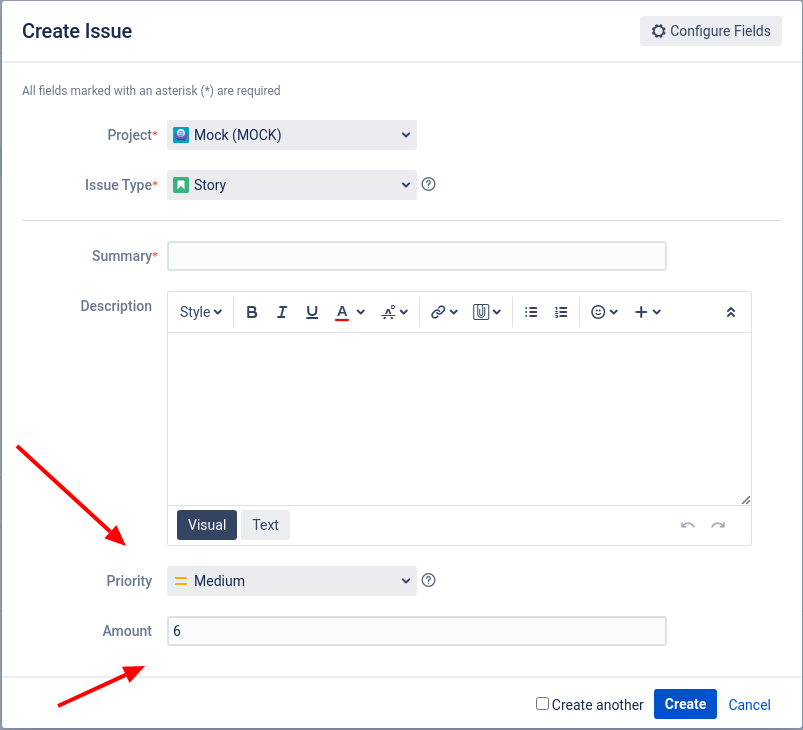803x730 pixels.
Task: Switch to the Text editor tab
Action: 265,525
